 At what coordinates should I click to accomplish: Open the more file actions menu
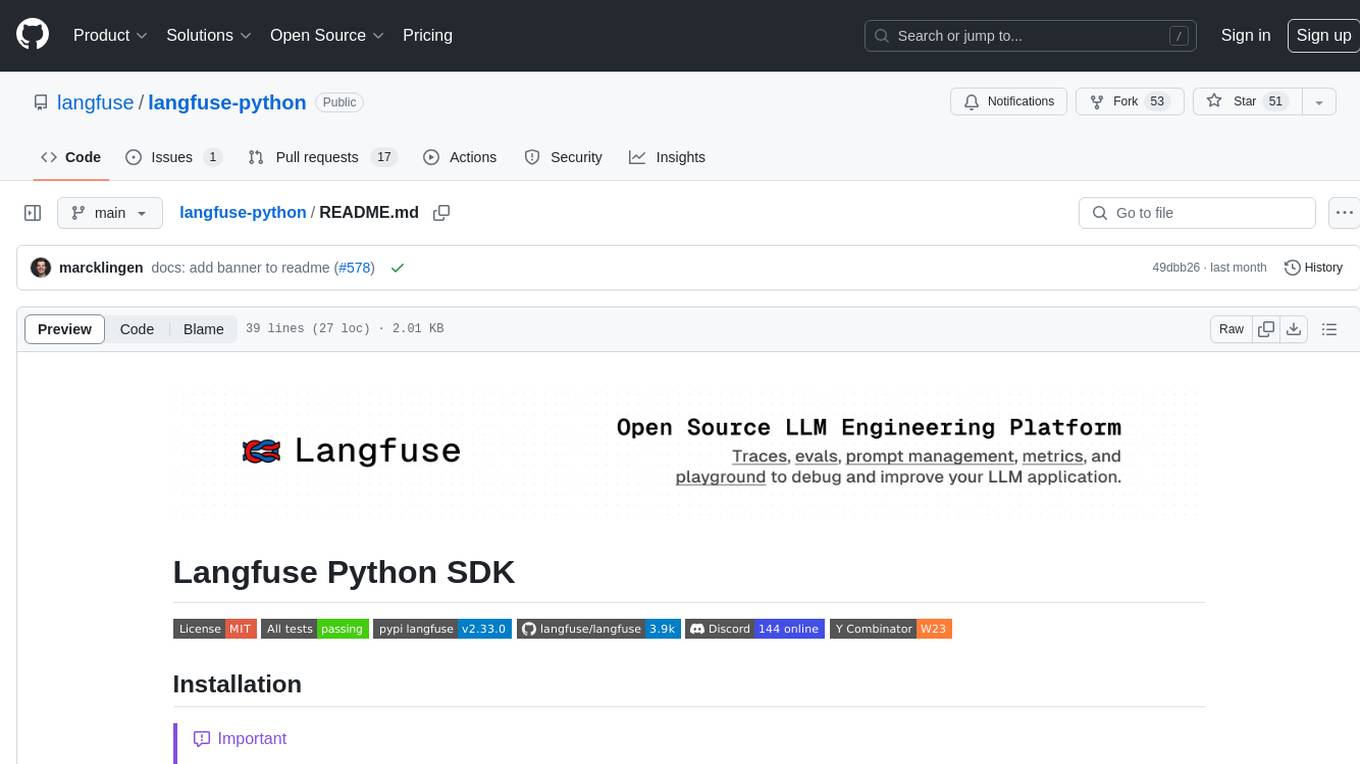point(1344,213)
